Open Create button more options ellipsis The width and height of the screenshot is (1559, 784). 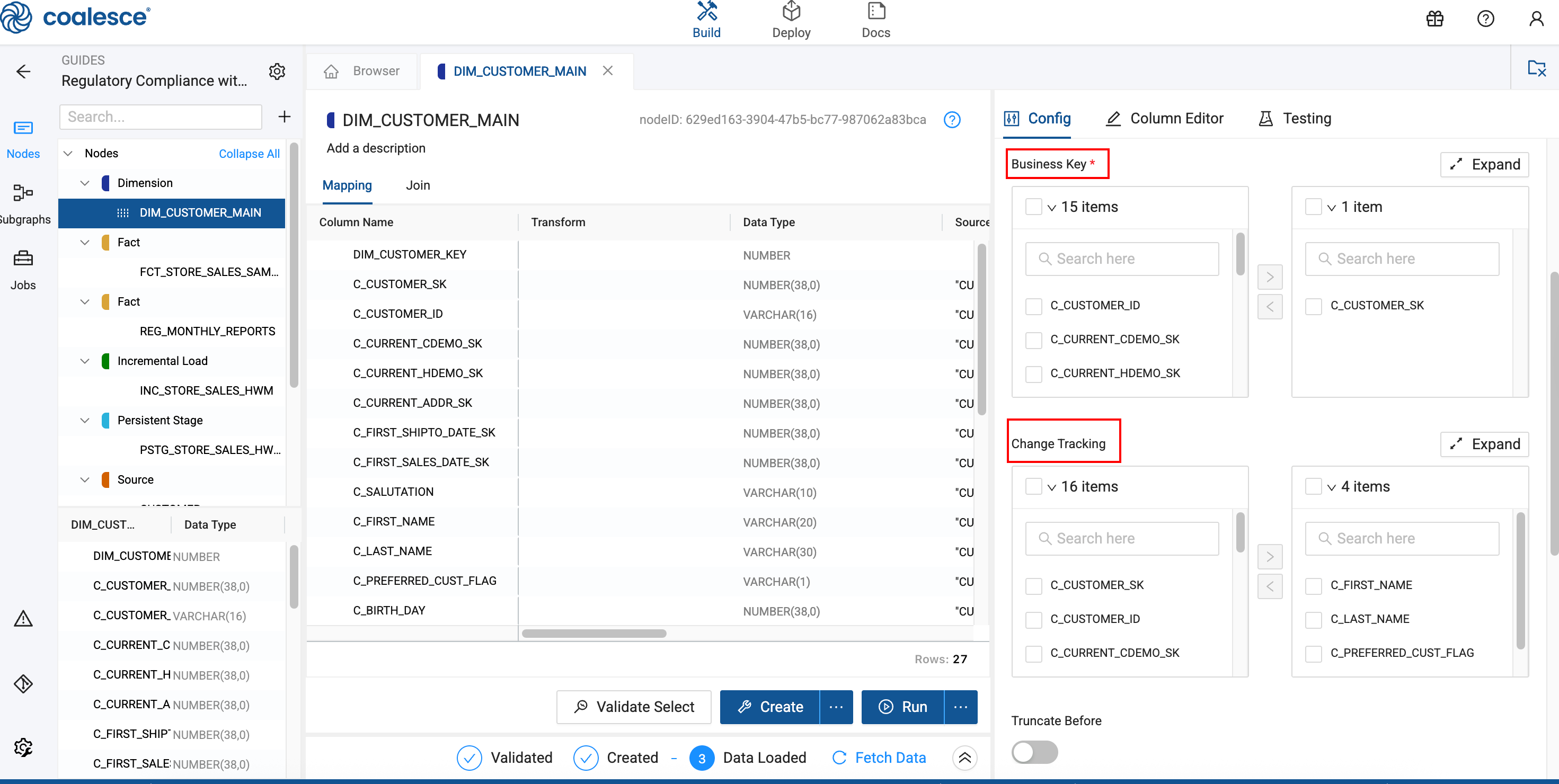coord(836,707)
